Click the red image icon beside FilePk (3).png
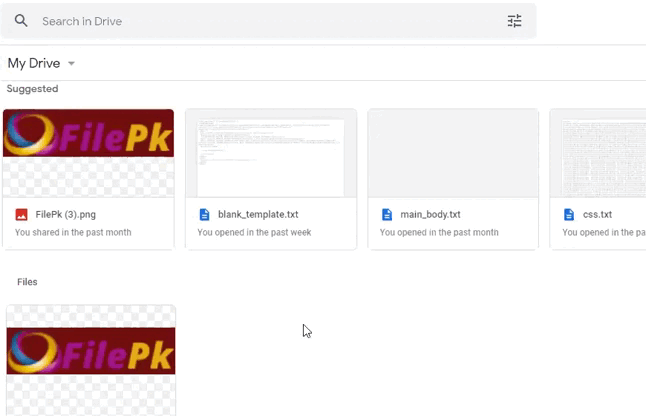The height and width of the screenshot is (416, 646). (21, 215)
